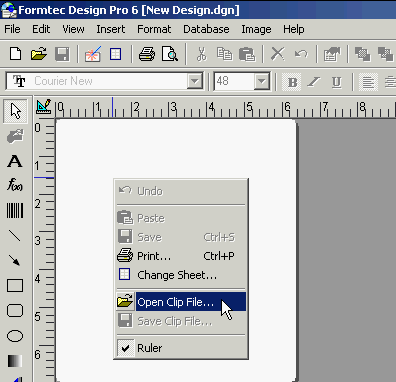Click the Properties toolbar icon
Viewport: 396px width, 382px height.
332,54
